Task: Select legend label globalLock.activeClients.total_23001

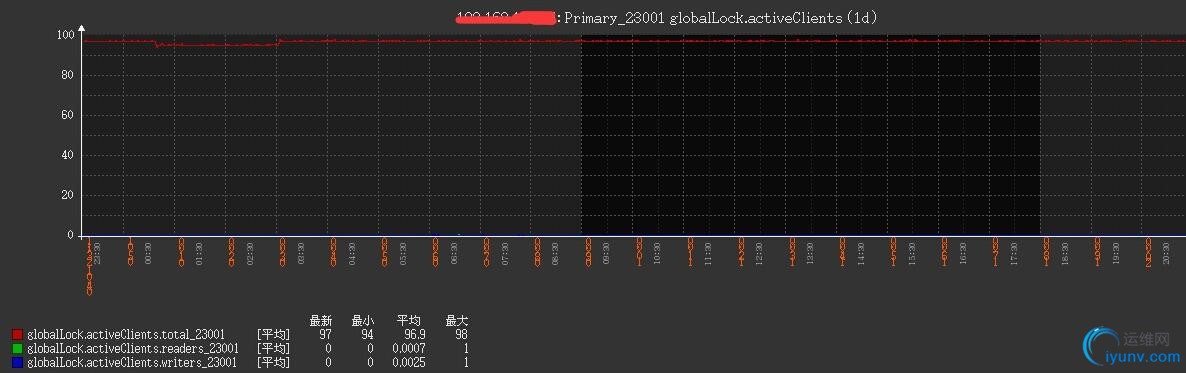Action: (x=126, y=334)
